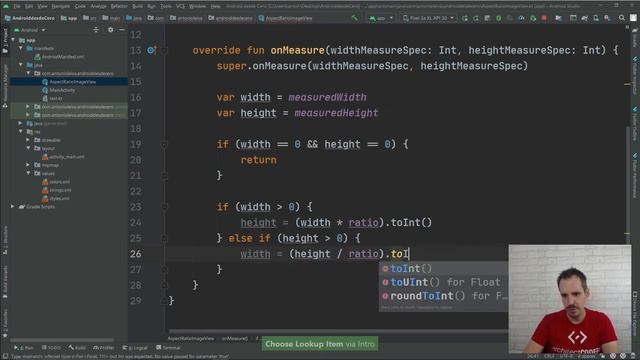
Task: Expand the drawable folder
Action: (28, 140)
